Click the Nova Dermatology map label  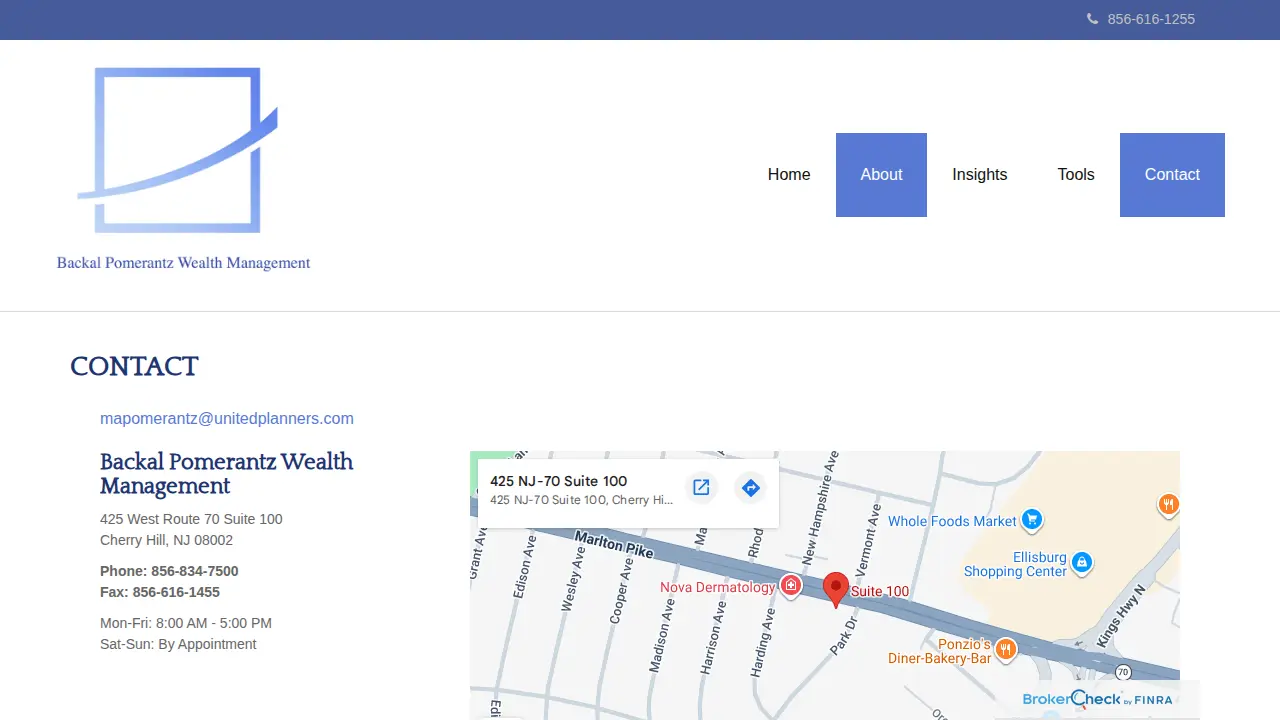(717, 587)
